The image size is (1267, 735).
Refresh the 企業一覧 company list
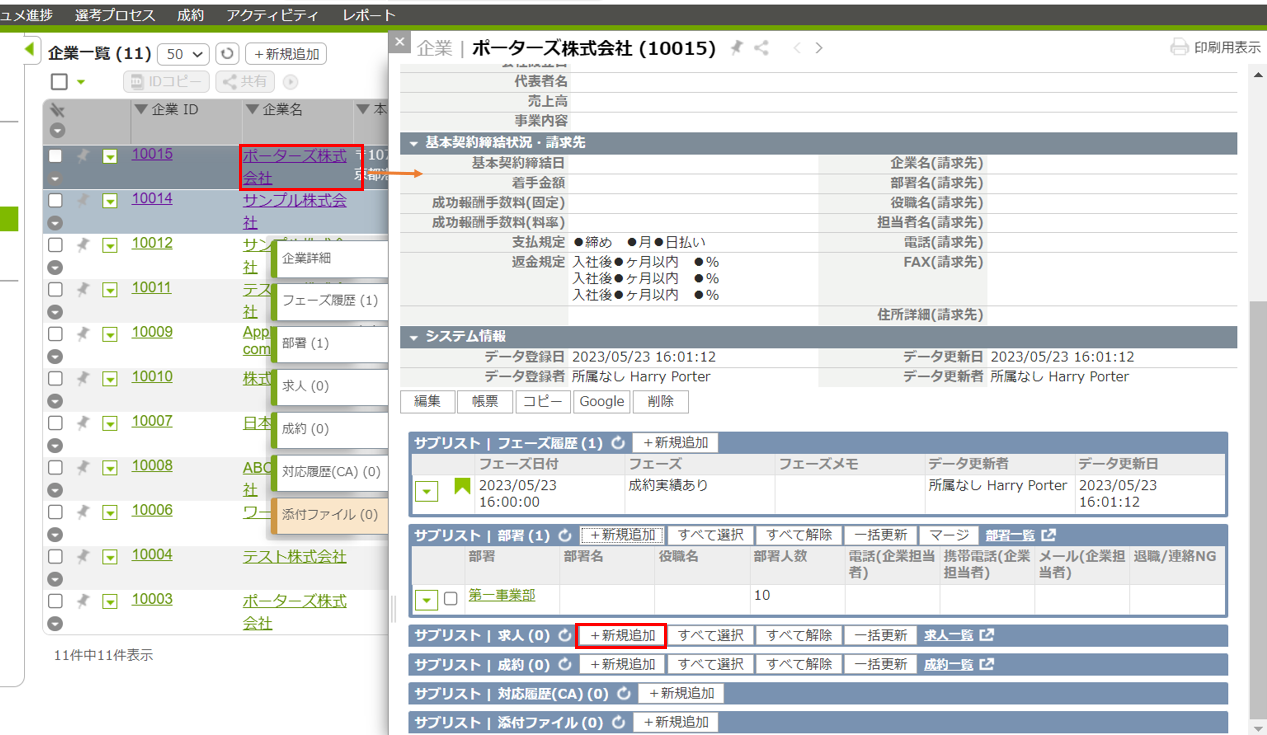pos(228,54)
